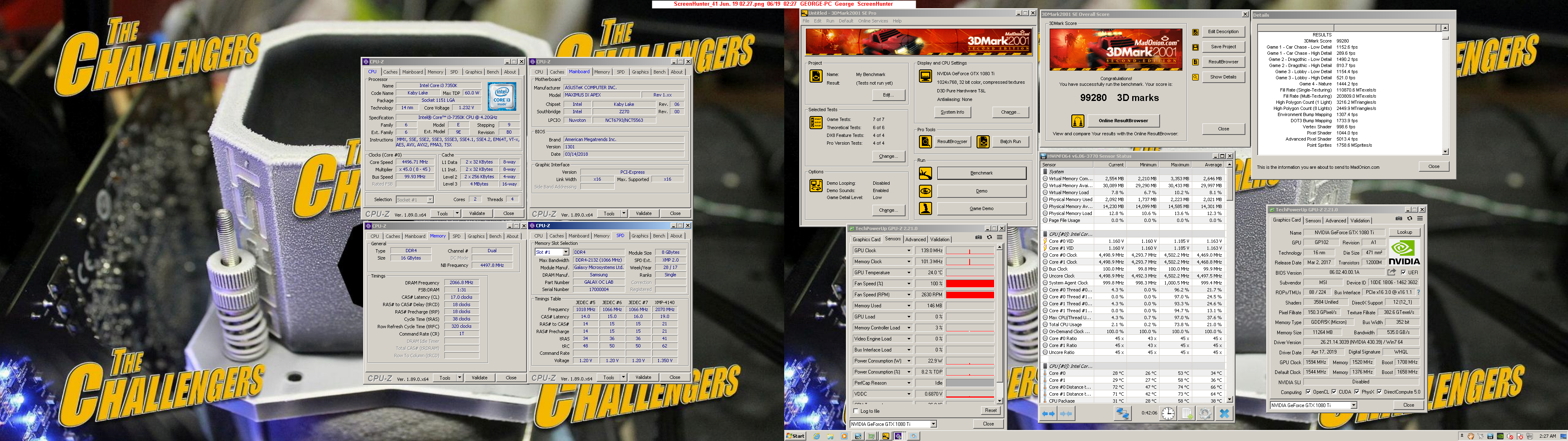This screenshot has height=441, width=1568.
Task: Click the Options demo settings icon
Action: point(816,186)
